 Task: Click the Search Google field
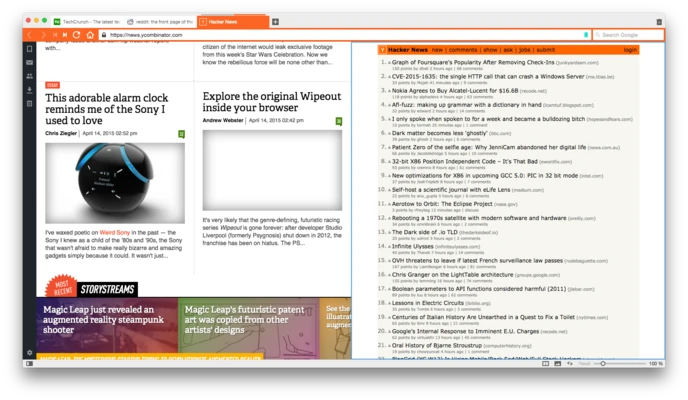point(628,35)
